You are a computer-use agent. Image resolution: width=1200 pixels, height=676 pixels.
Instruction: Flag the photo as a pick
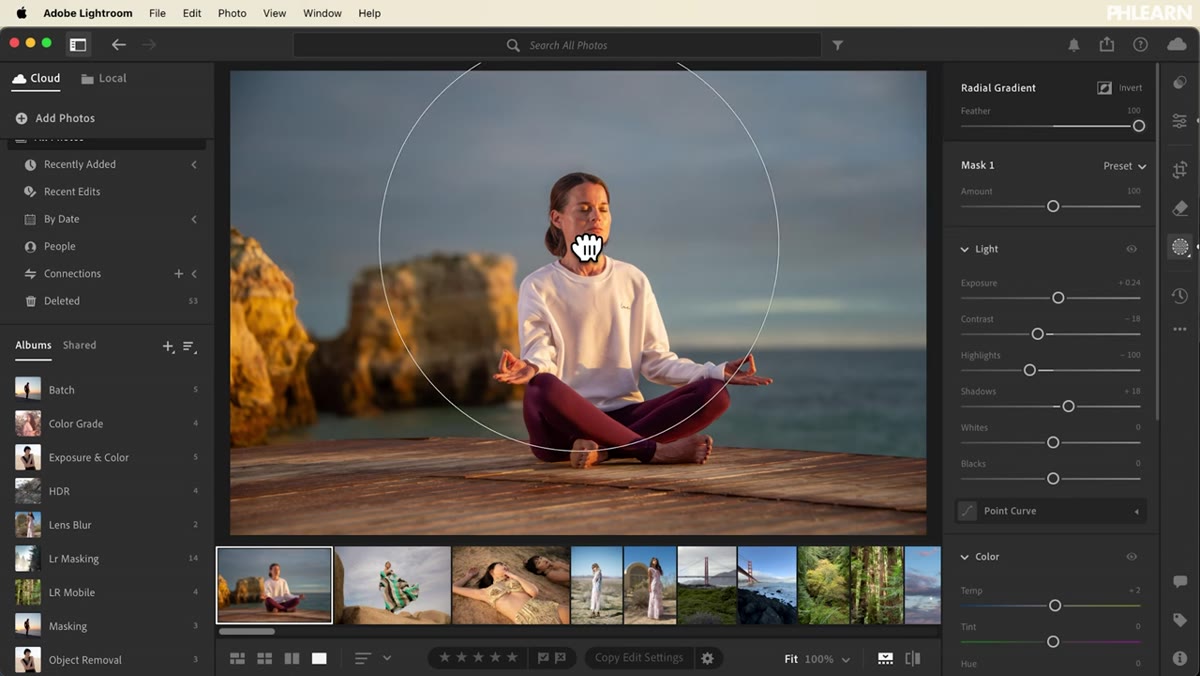(543, 658)
